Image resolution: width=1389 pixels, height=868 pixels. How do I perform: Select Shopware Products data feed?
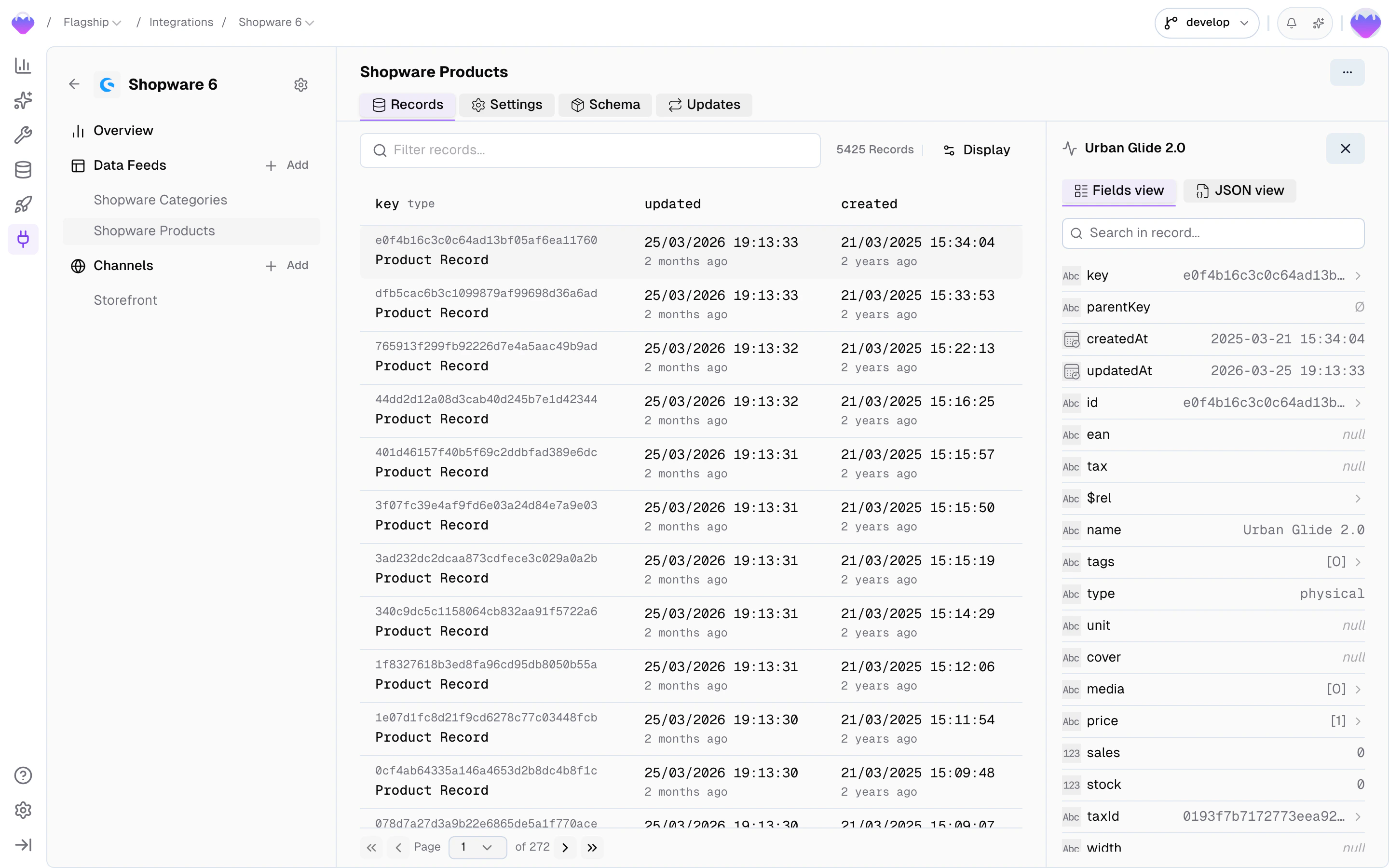191,231
